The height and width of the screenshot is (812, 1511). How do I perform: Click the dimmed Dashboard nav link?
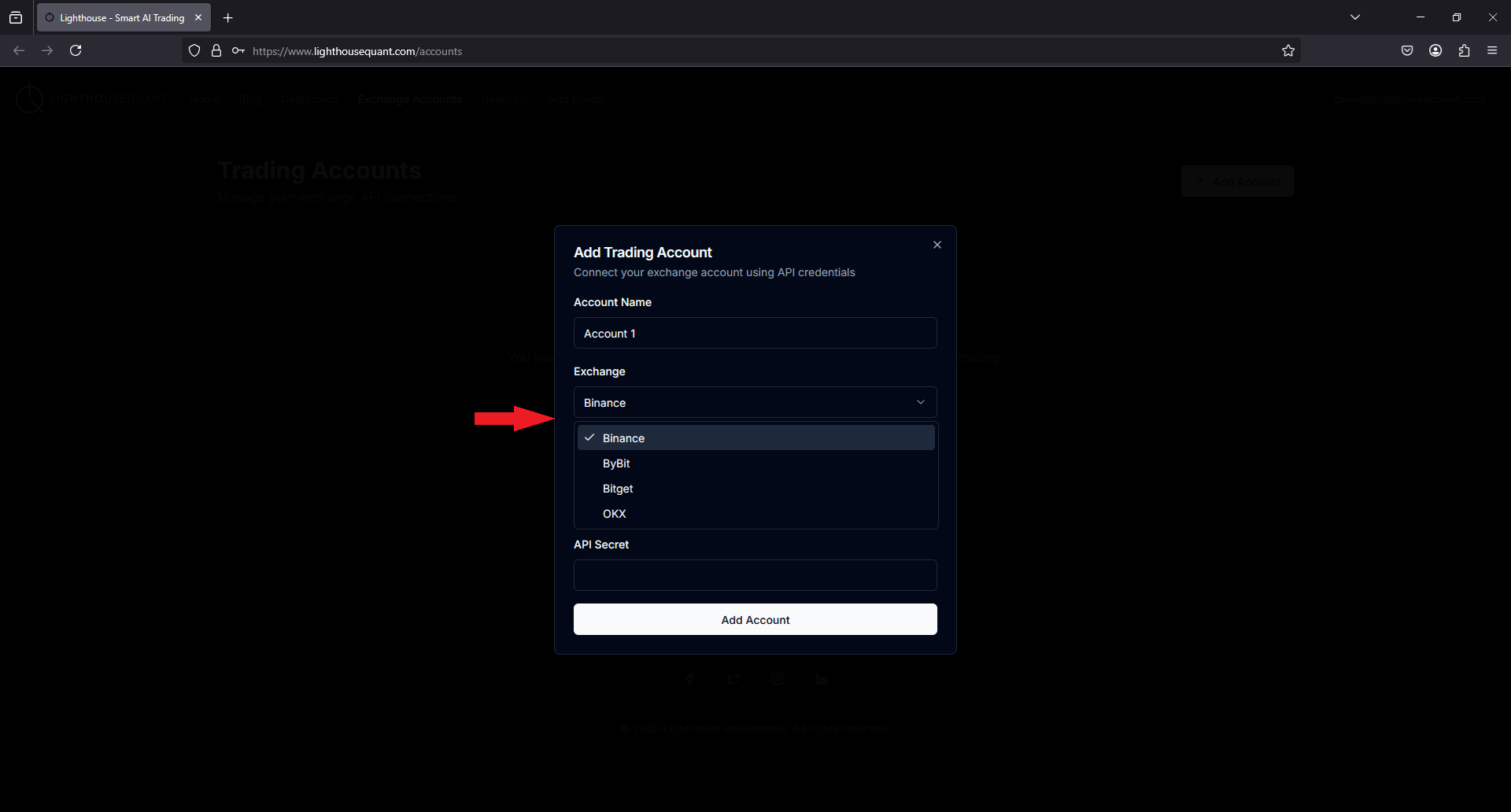[x=310, y=99]
